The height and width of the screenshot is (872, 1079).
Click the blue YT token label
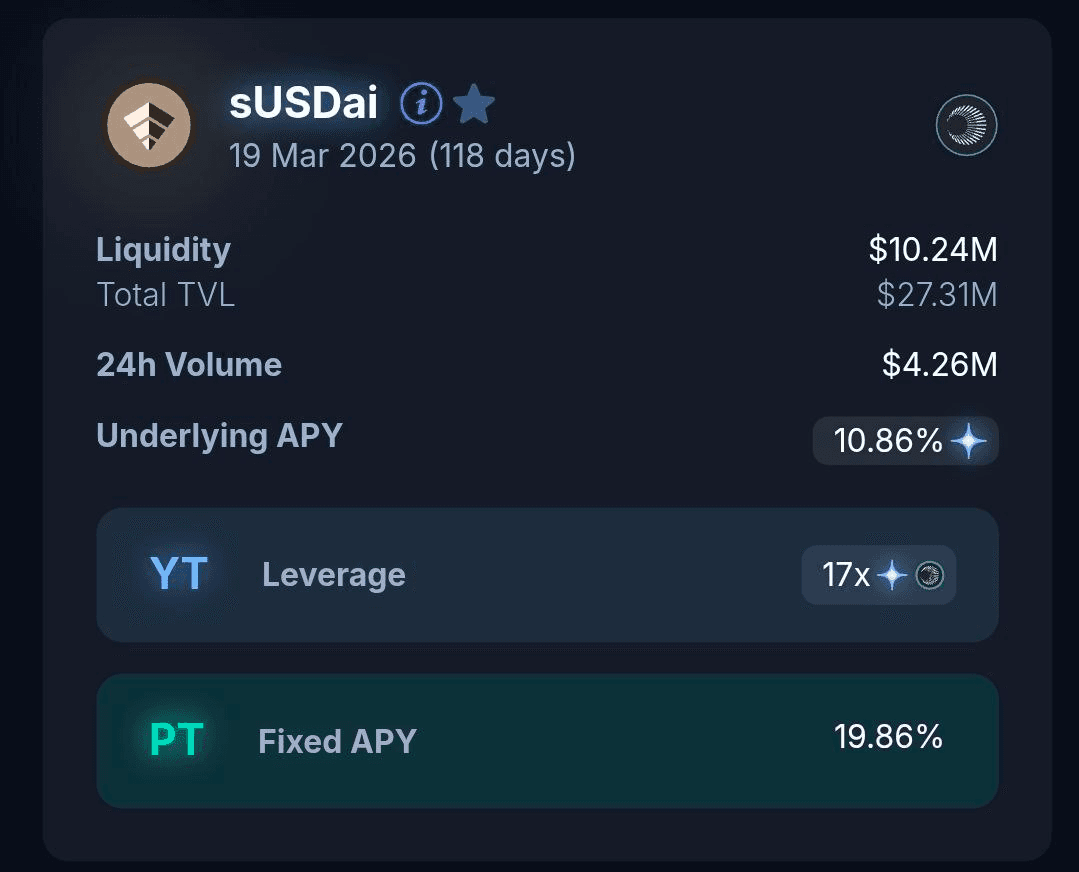178,574
